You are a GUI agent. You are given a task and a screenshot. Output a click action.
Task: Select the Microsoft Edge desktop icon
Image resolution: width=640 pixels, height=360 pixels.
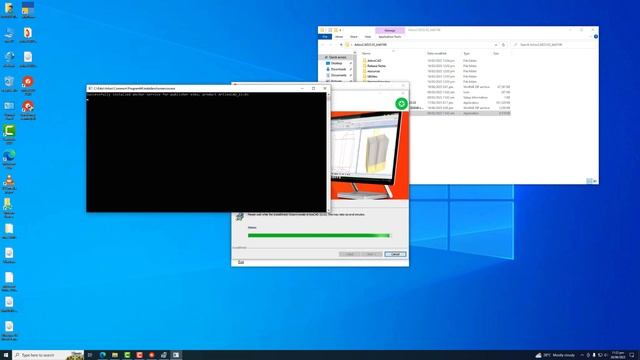tap(9, 159)
